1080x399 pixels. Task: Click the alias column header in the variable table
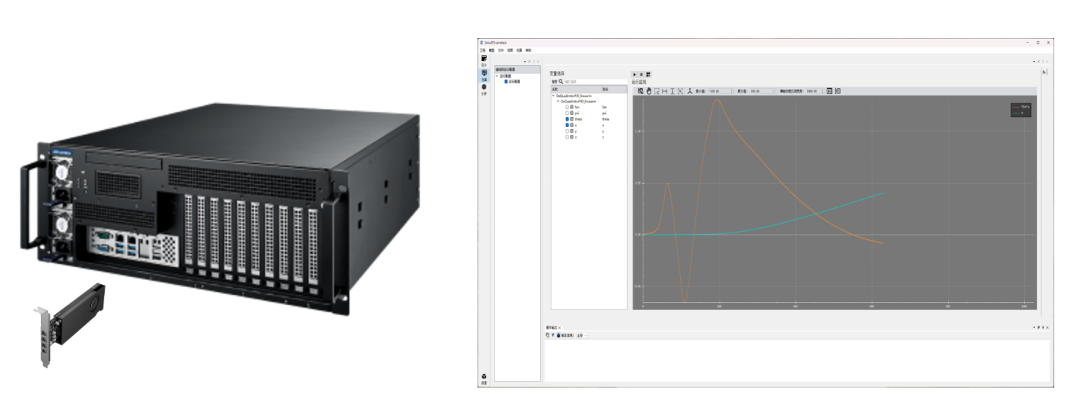pos(614,89)
